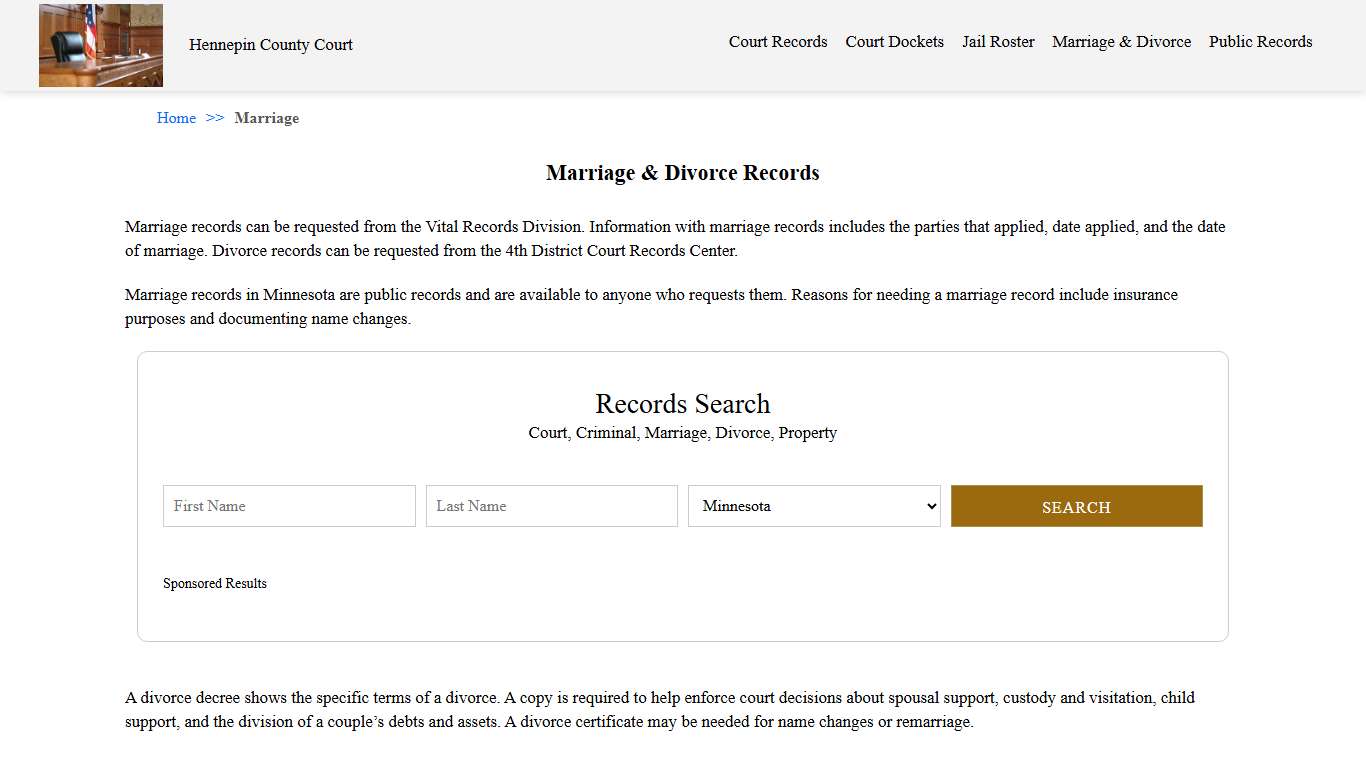Click the Records Search heading

(x=682, y=403)
